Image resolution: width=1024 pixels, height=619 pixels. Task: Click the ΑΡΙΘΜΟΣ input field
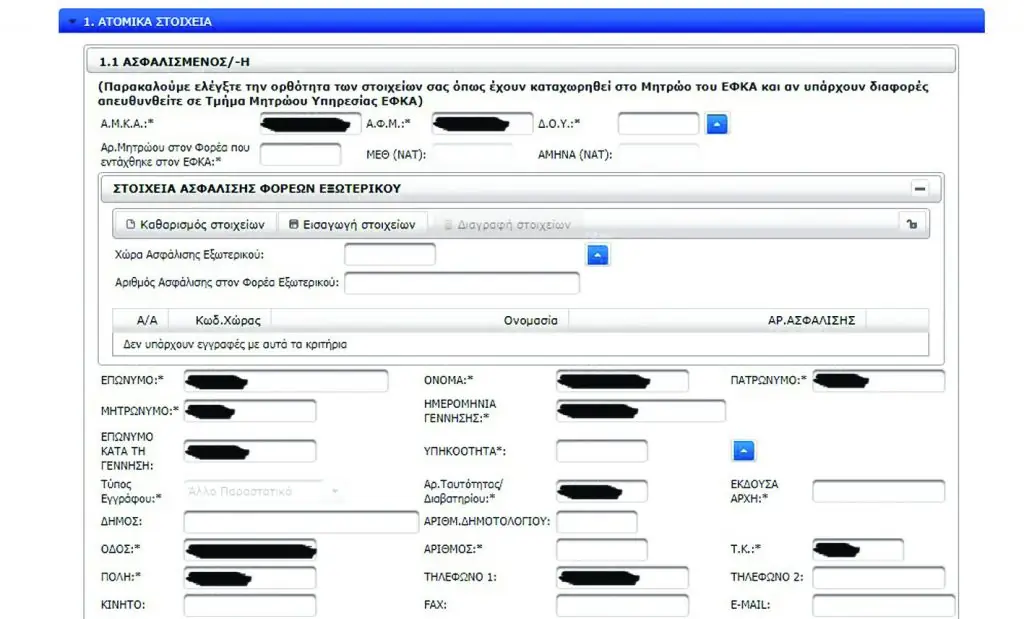click(601, 550)
